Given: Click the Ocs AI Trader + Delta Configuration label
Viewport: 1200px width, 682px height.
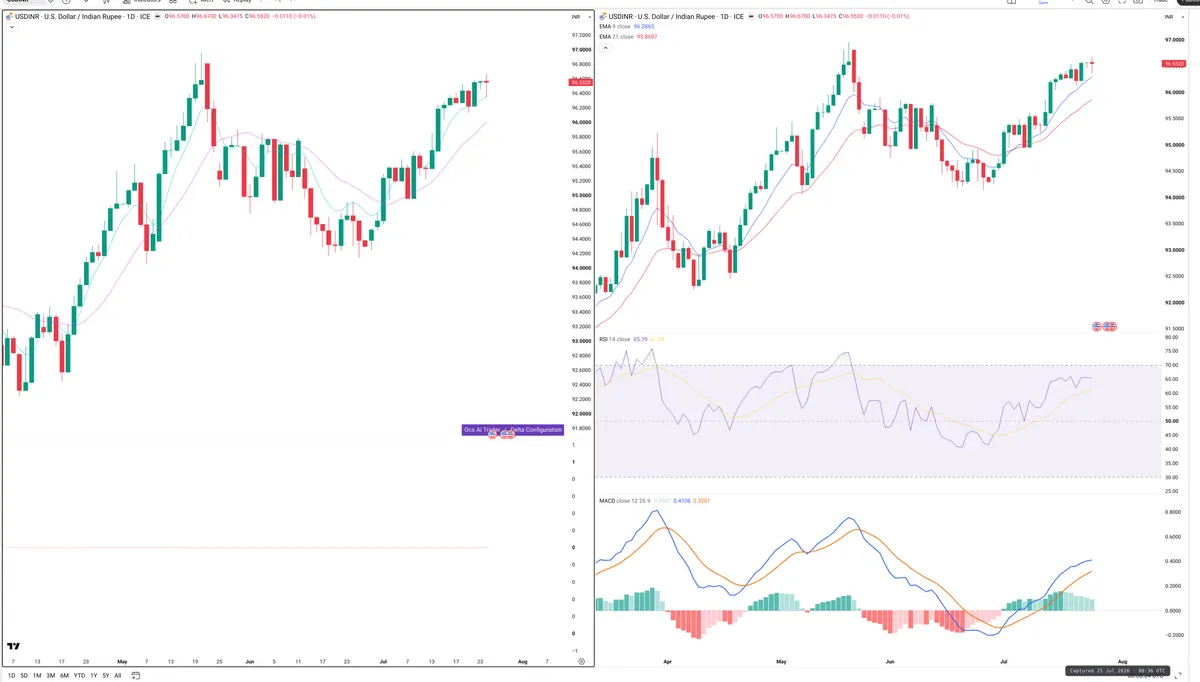Looking at the screenshot, I should (513, 430).
